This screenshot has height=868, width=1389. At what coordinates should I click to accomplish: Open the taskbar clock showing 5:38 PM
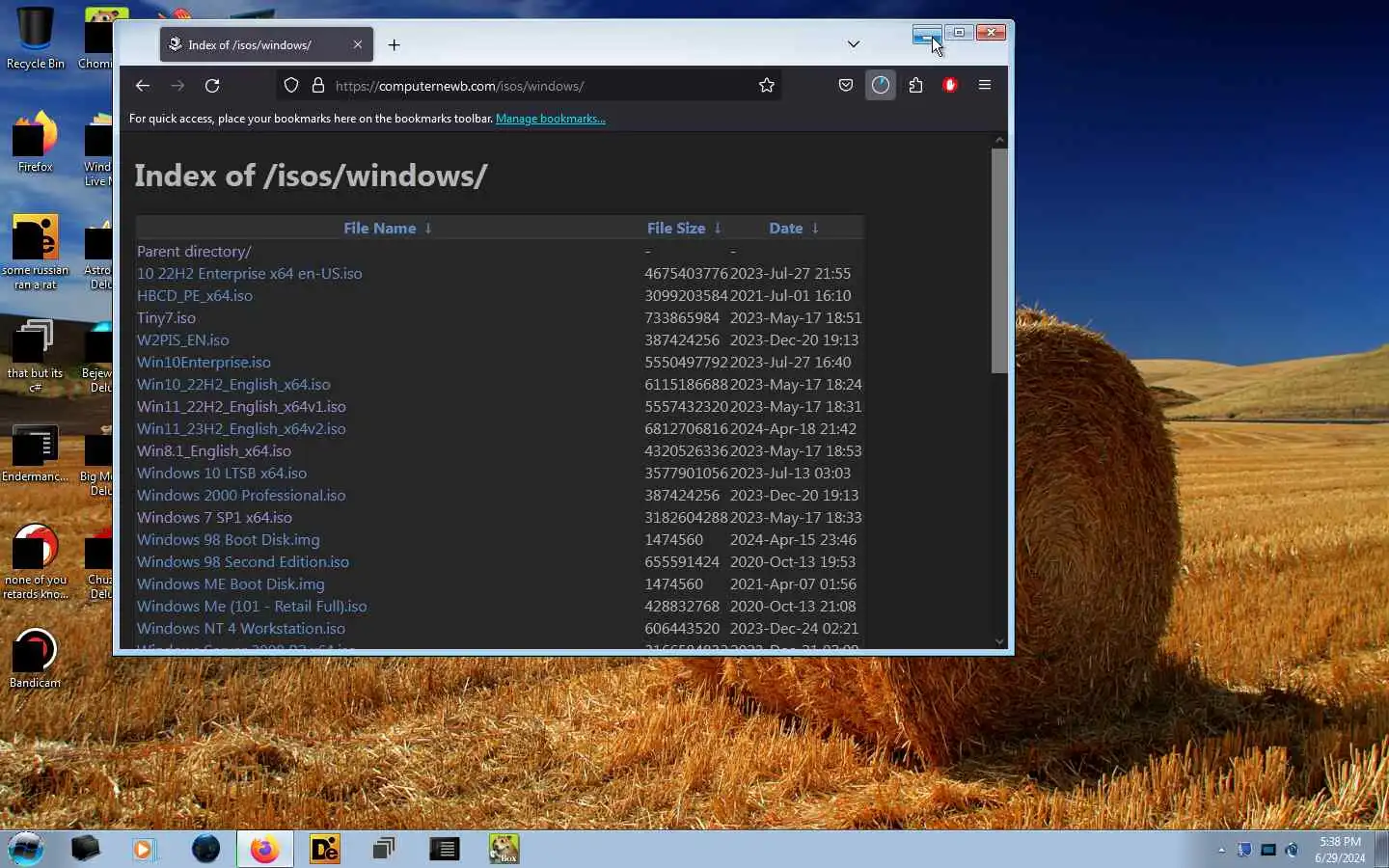[1340, 850]
